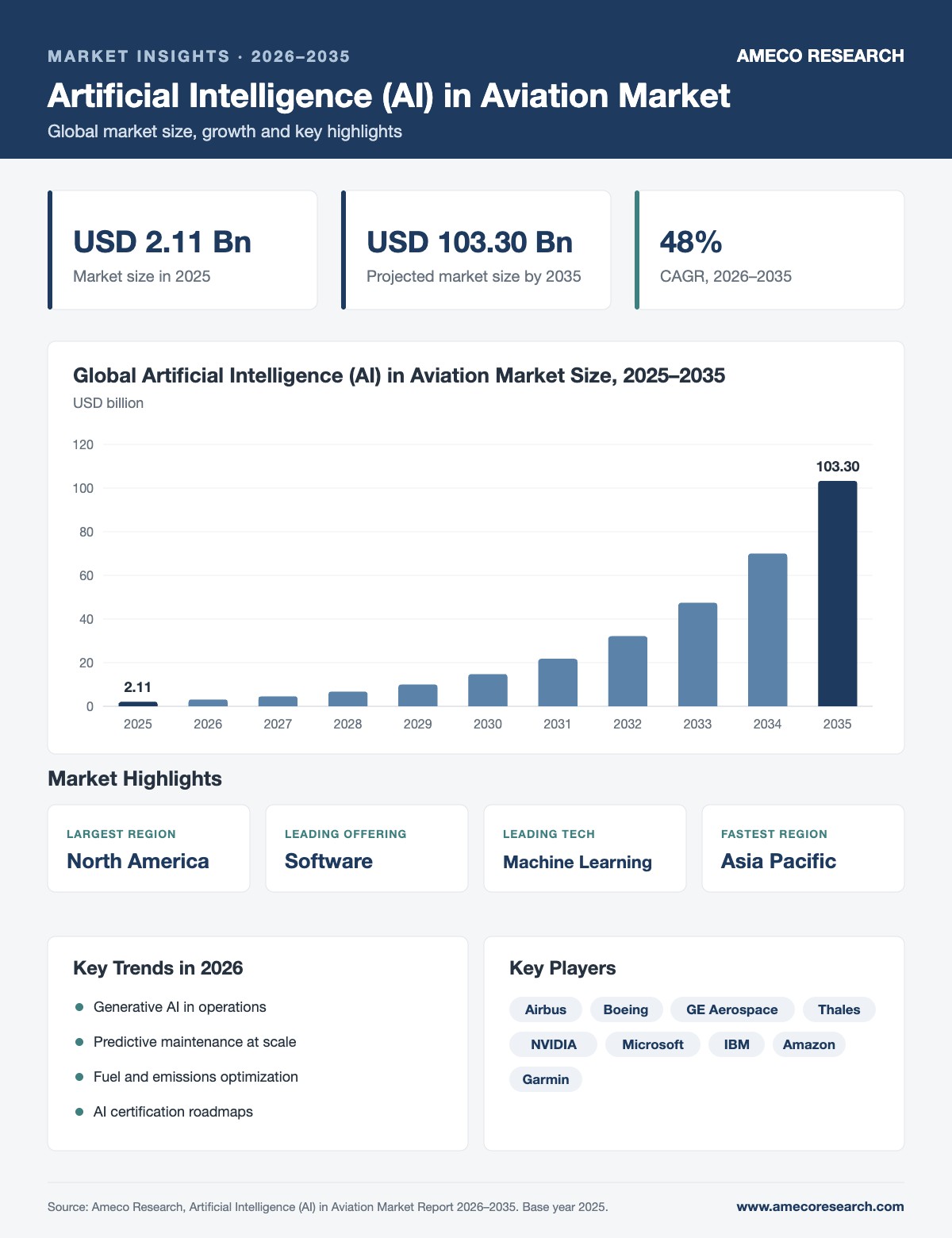
Task: Click the 2034 bar in chart
Action: click(x=767, y=630)
